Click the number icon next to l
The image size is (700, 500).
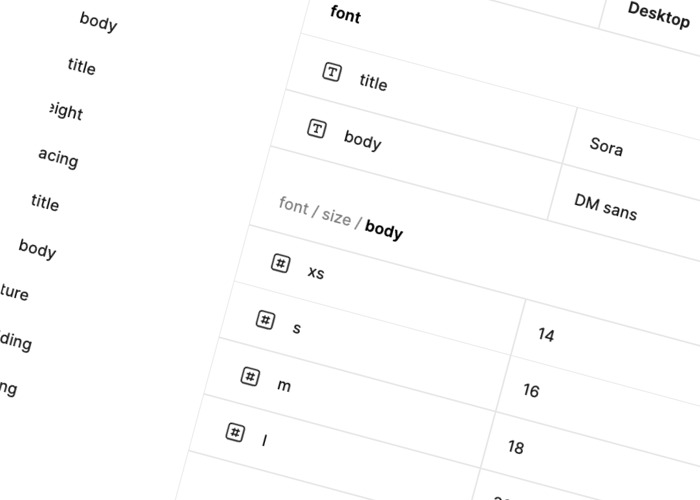click(235, 433)
